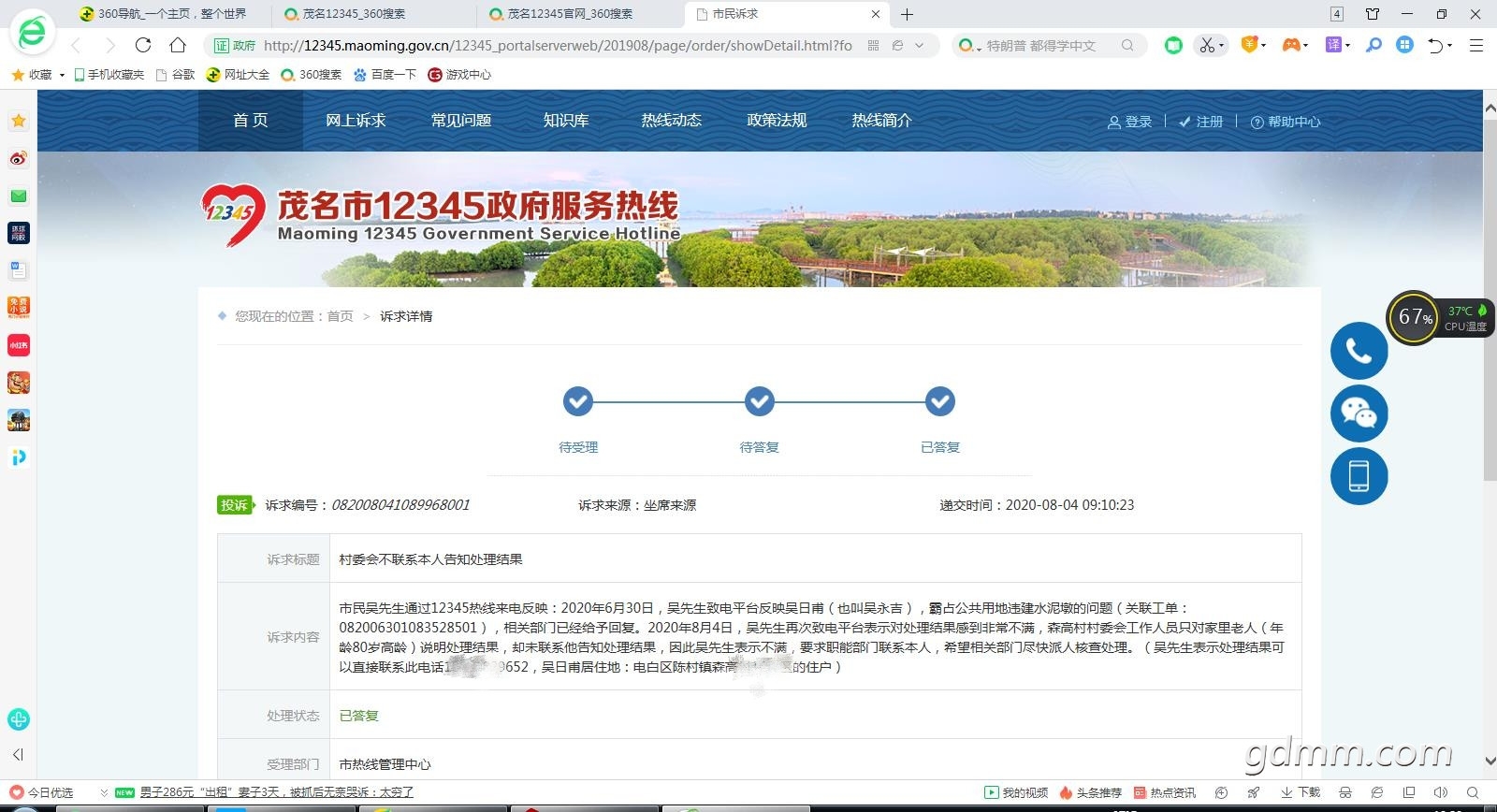Click the game controller toolbar icon
Screen dimensions: 1497x812
[1291, 45]
